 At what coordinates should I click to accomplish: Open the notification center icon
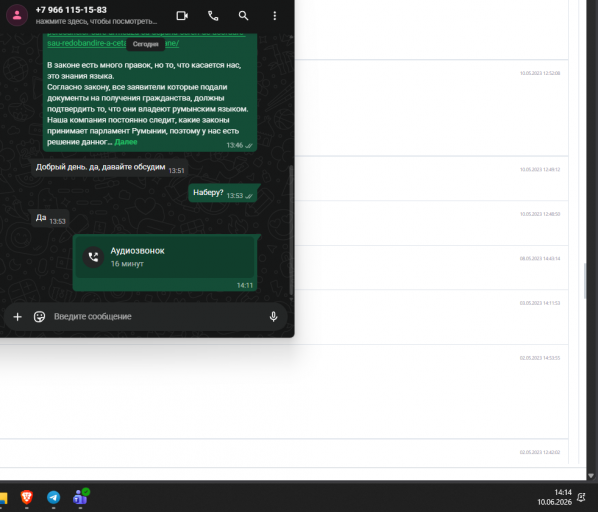coord(581,498)
